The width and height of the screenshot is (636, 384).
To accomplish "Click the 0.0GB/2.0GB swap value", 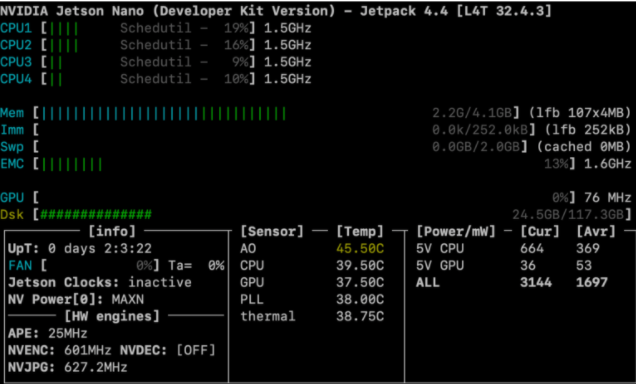I will [476, 146].
